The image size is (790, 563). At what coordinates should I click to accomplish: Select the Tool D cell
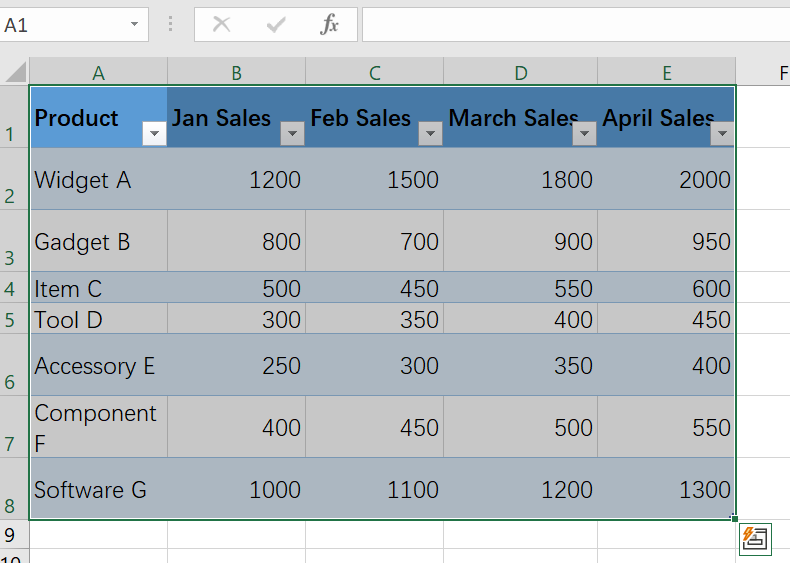99,318
